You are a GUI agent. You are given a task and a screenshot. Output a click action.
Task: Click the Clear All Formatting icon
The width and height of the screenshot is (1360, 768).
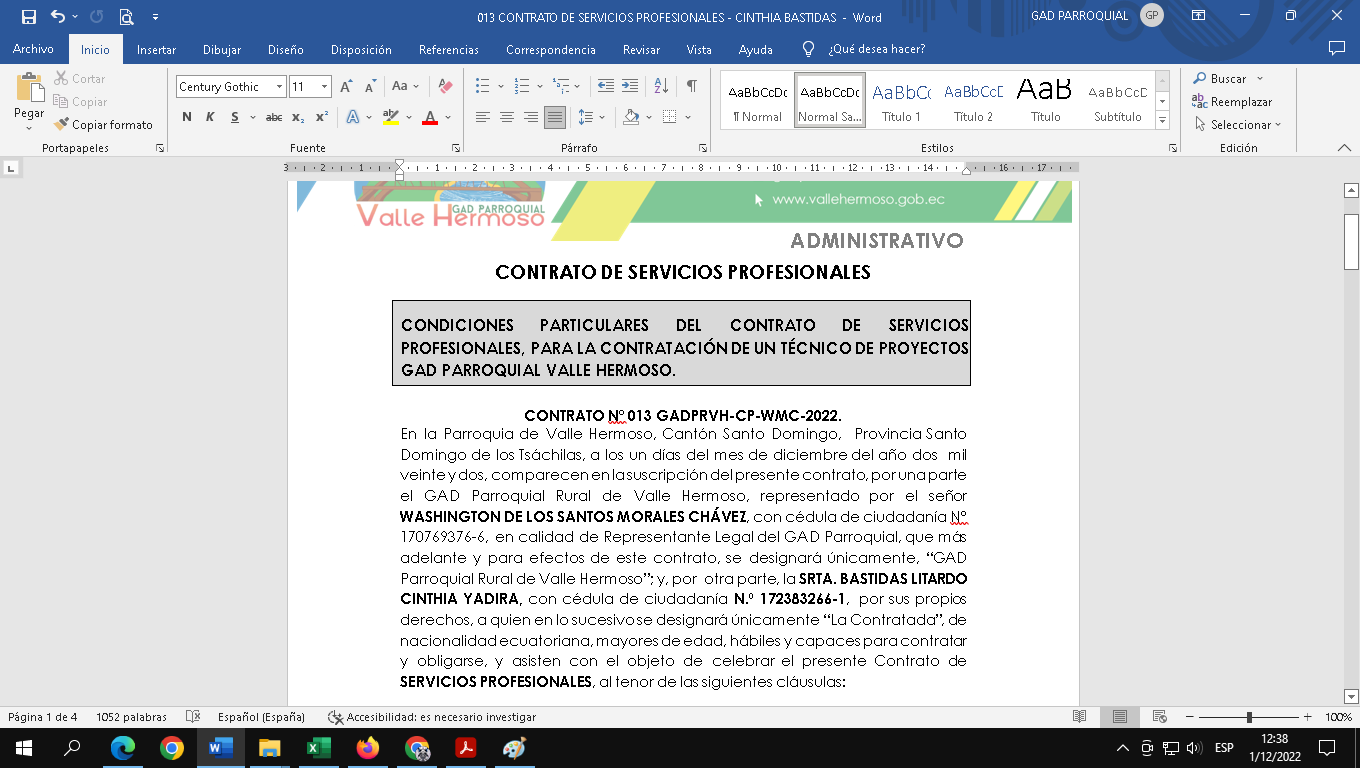[x=446, y=87]
